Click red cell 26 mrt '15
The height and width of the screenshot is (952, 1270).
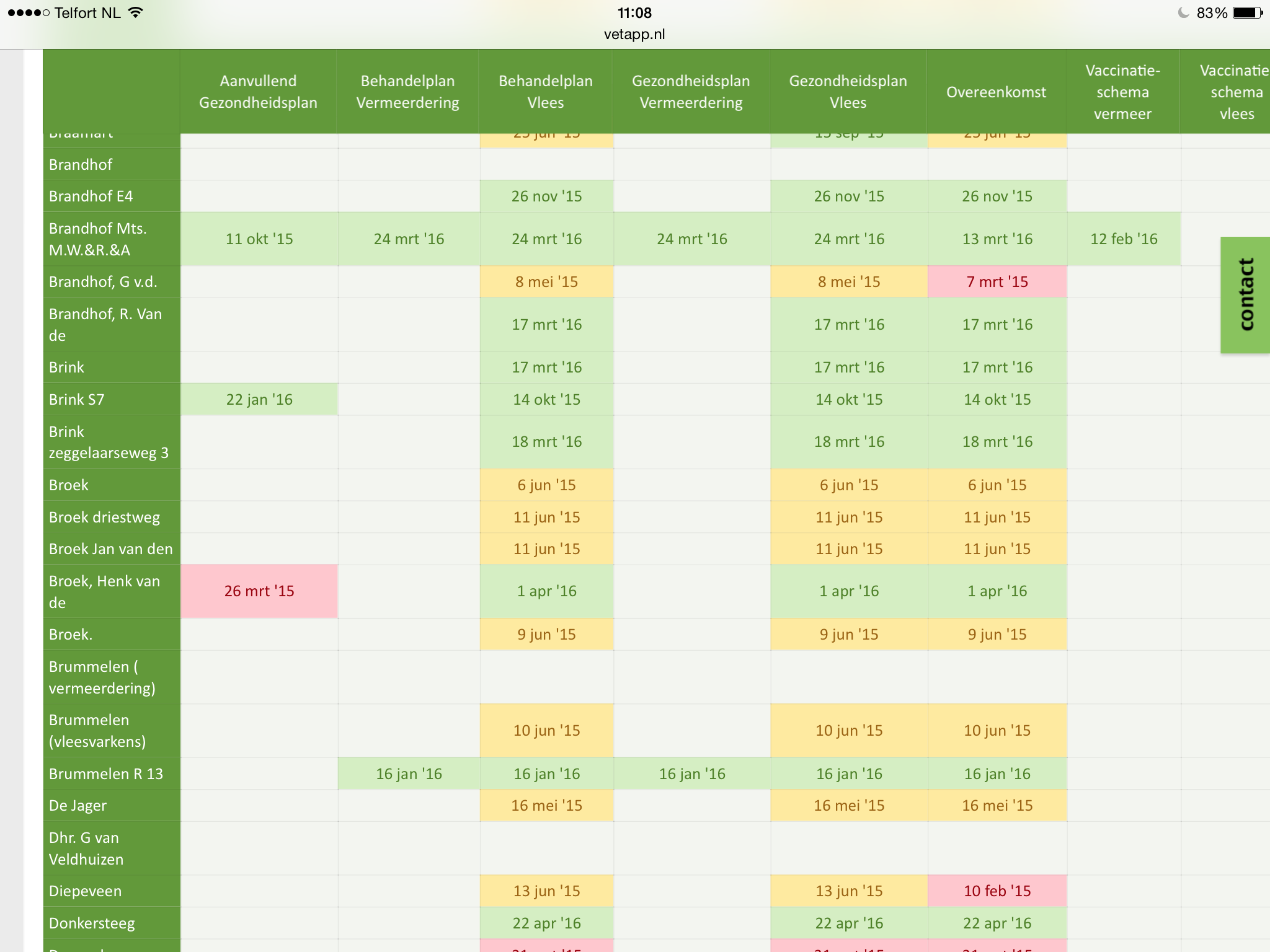[259, 591]
